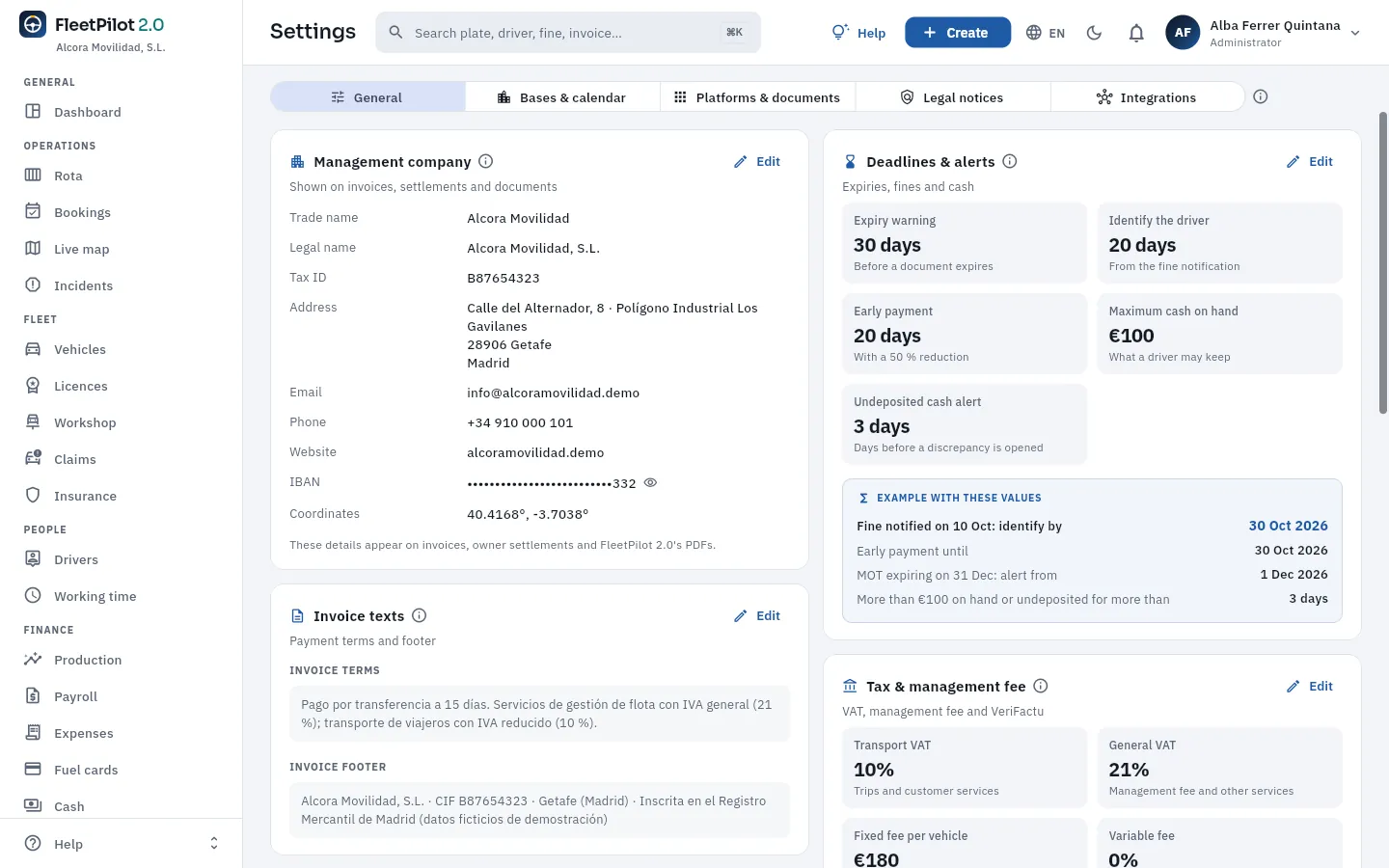Open the Integrations tab
Viewport: 1389px width, 868px height.
(x=1147, y=97)
